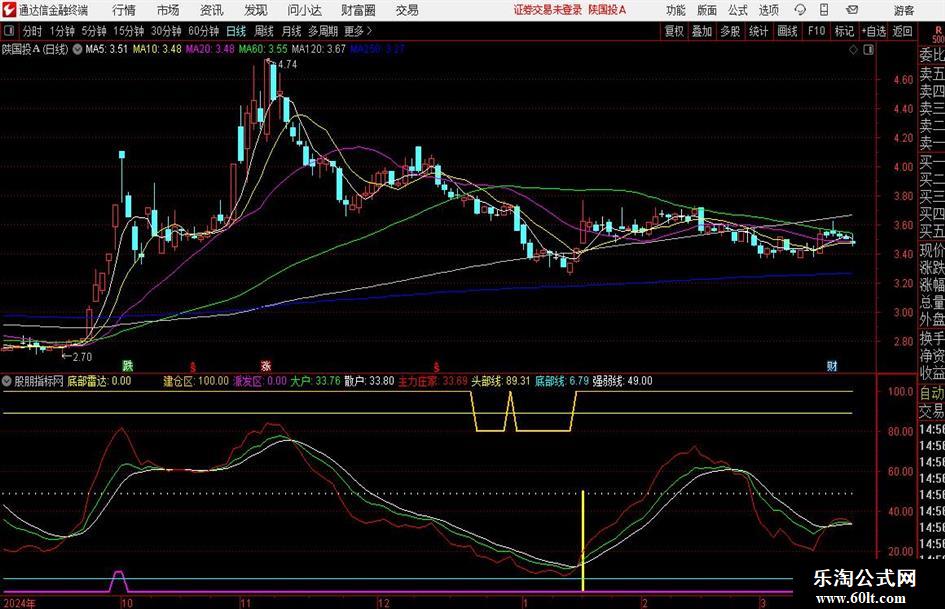
Task: Toggle the right info panel icon in chart
Action: tap(868, 50)
